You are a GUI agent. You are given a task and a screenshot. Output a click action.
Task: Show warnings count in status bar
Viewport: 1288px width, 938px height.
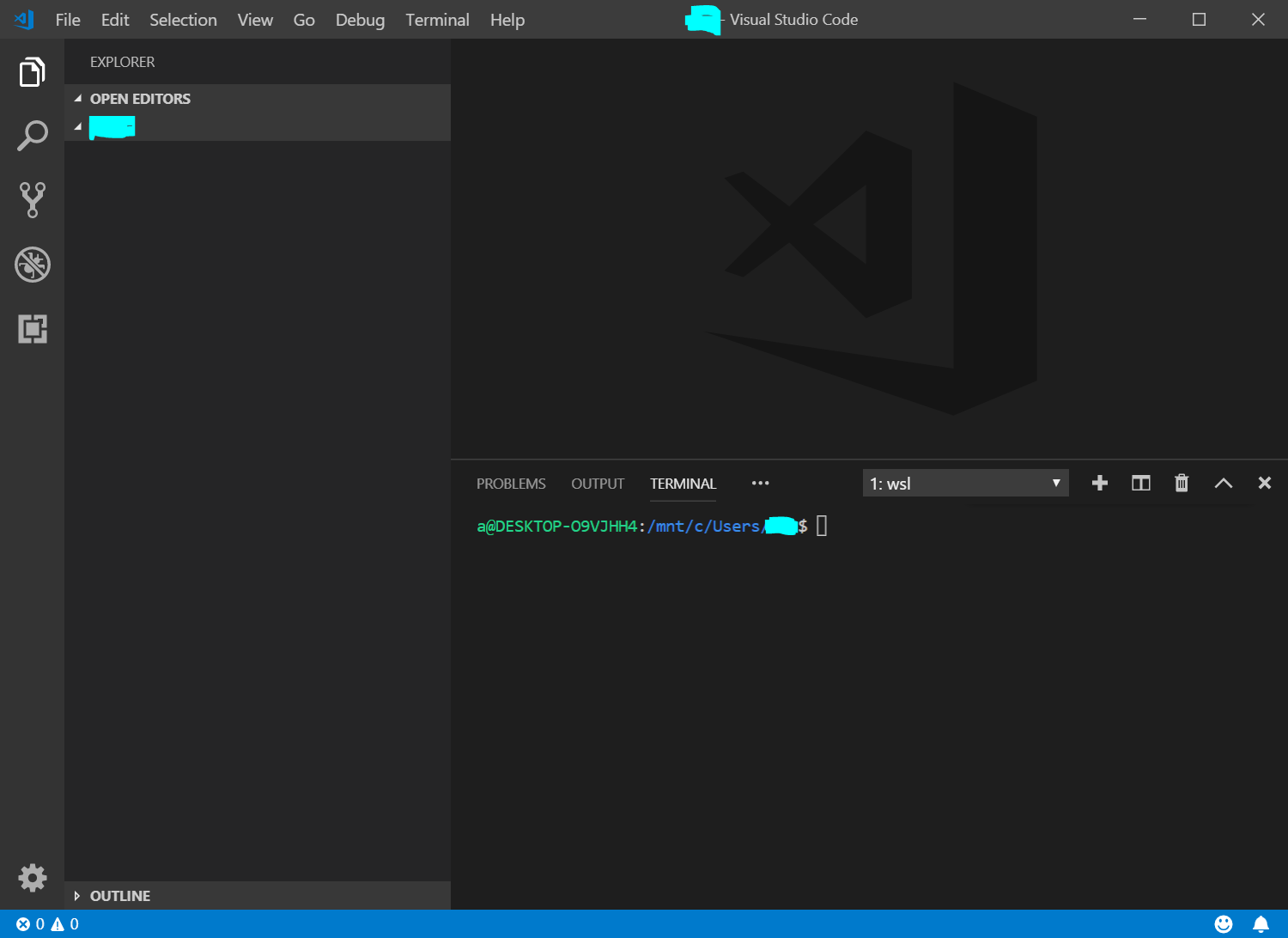coord(65,923)
